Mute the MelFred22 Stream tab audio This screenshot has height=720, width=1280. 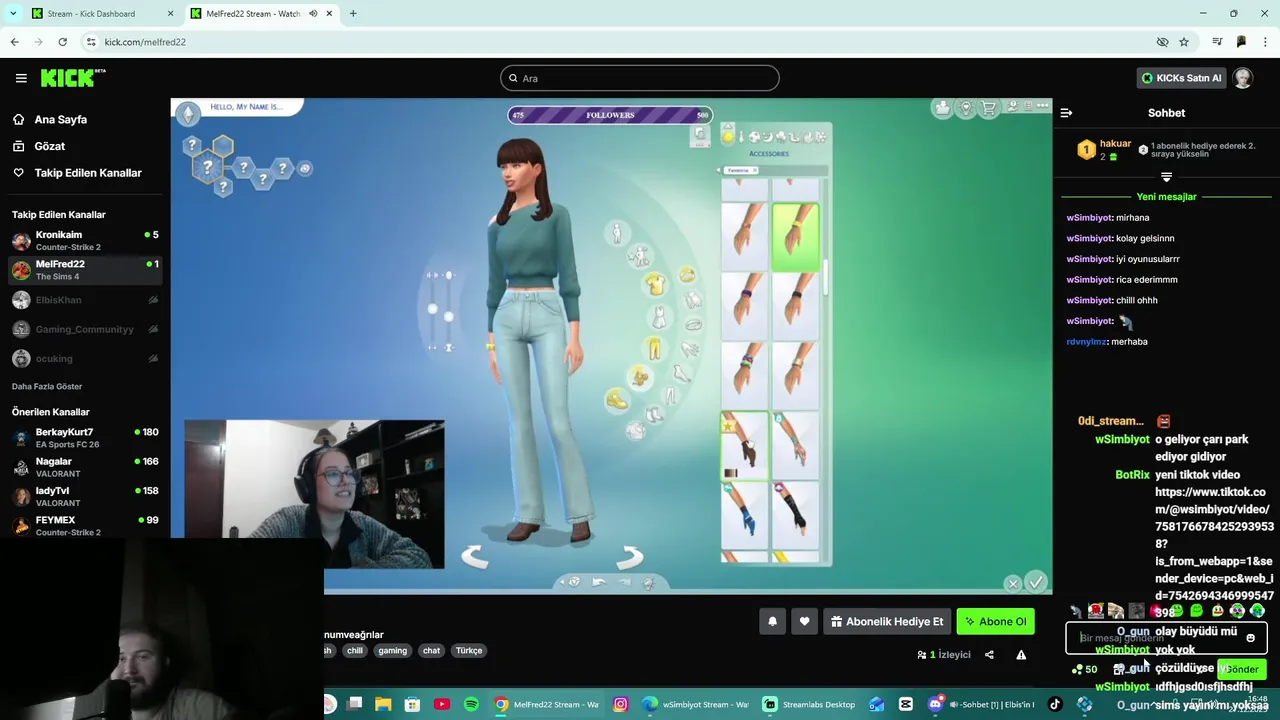(x=313, y=14)
